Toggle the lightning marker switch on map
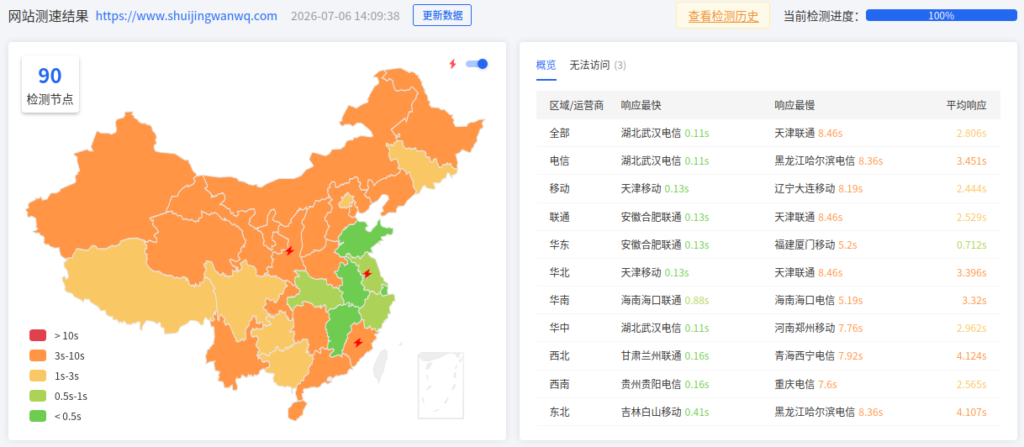Image resolution: width=1024 pixels, height=447 pixels. click(477, 63)
